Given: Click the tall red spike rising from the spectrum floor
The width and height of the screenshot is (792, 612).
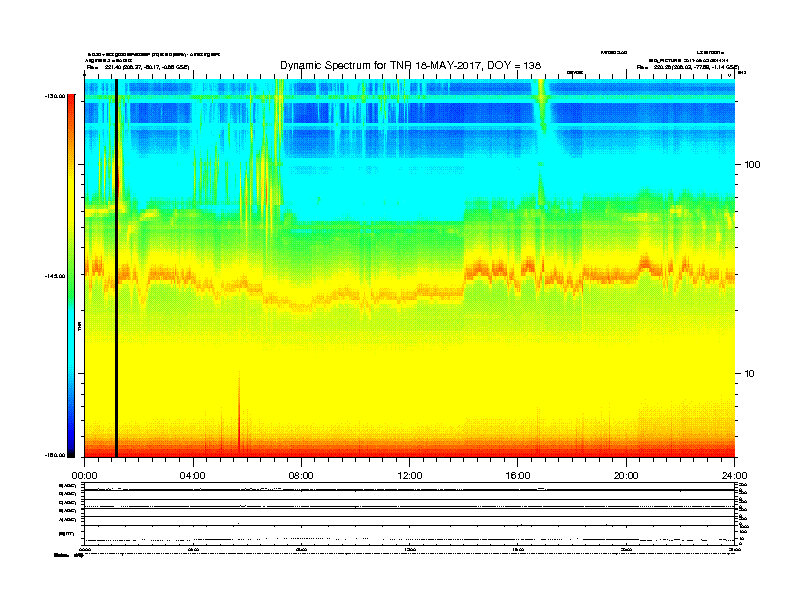Looking at the screenshot, I should (239, 414).
